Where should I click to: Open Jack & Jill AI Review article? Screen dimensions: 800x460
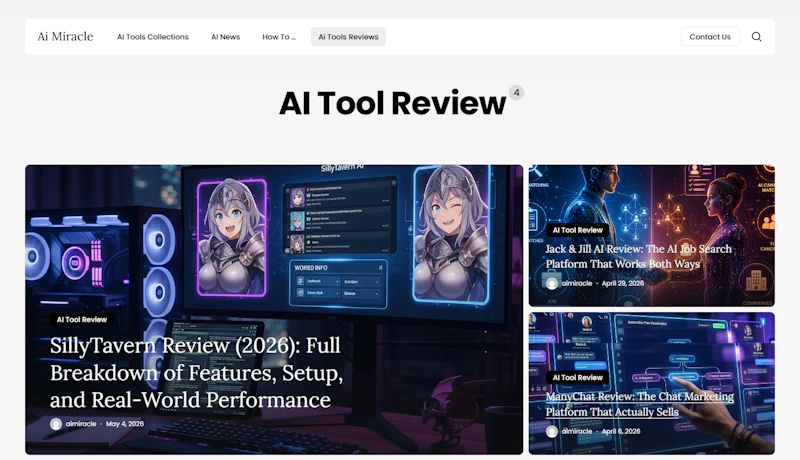(638, 257)
